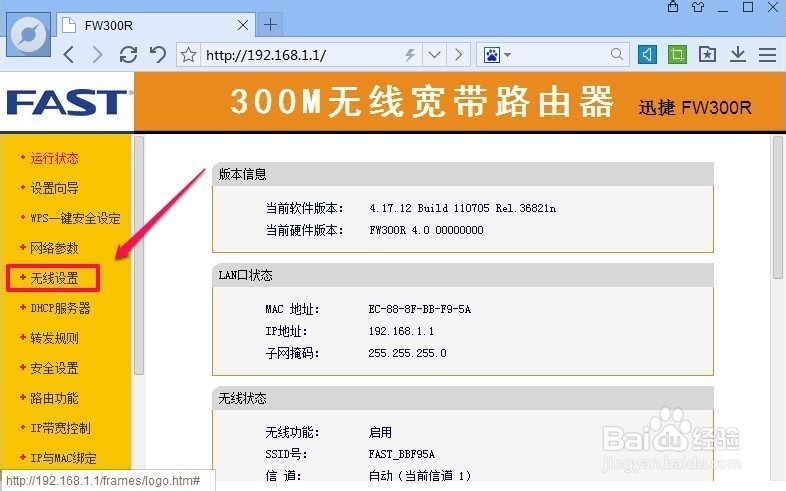Click the FAST brand logo
Screen dimensions: 786x491
click(69, 102)
